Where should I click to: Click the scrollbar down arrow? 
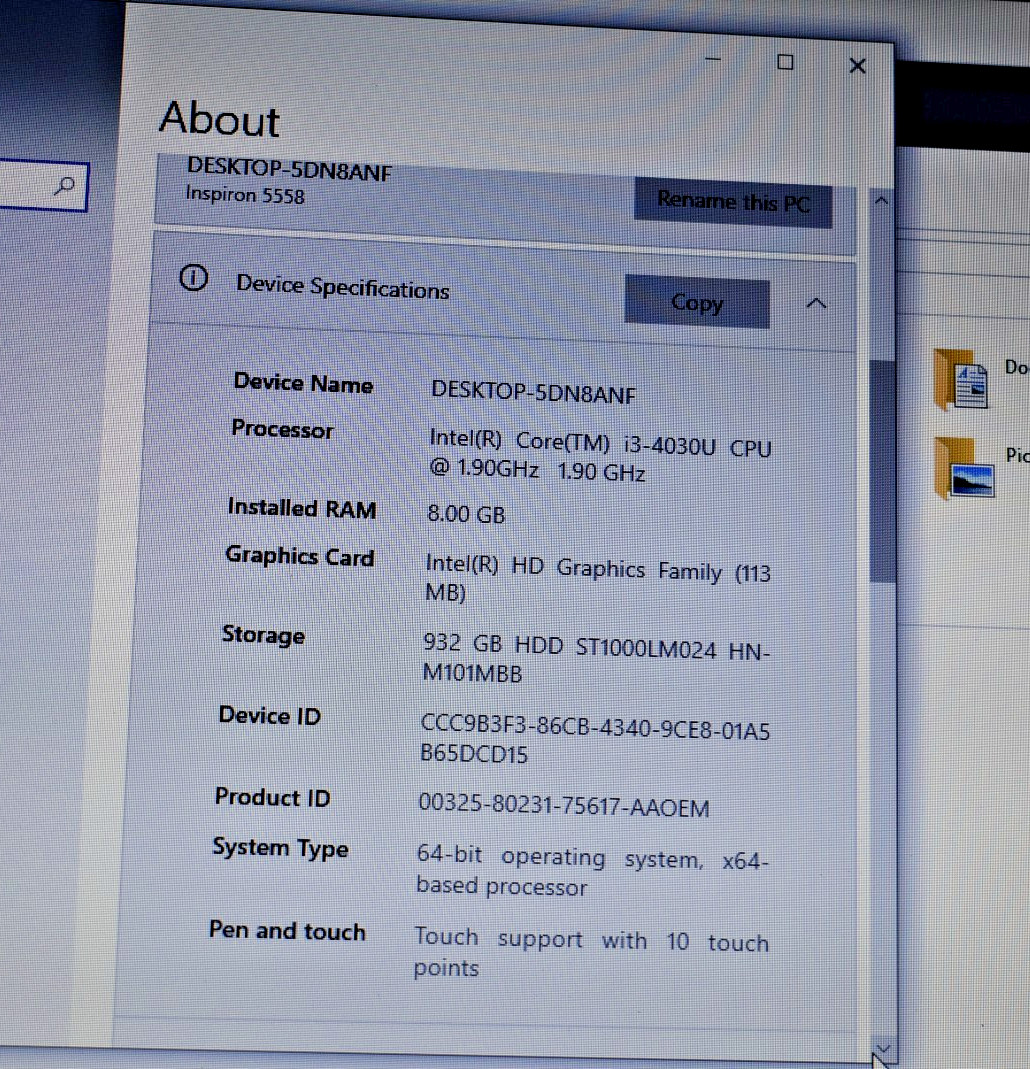tap(883, 1049)
